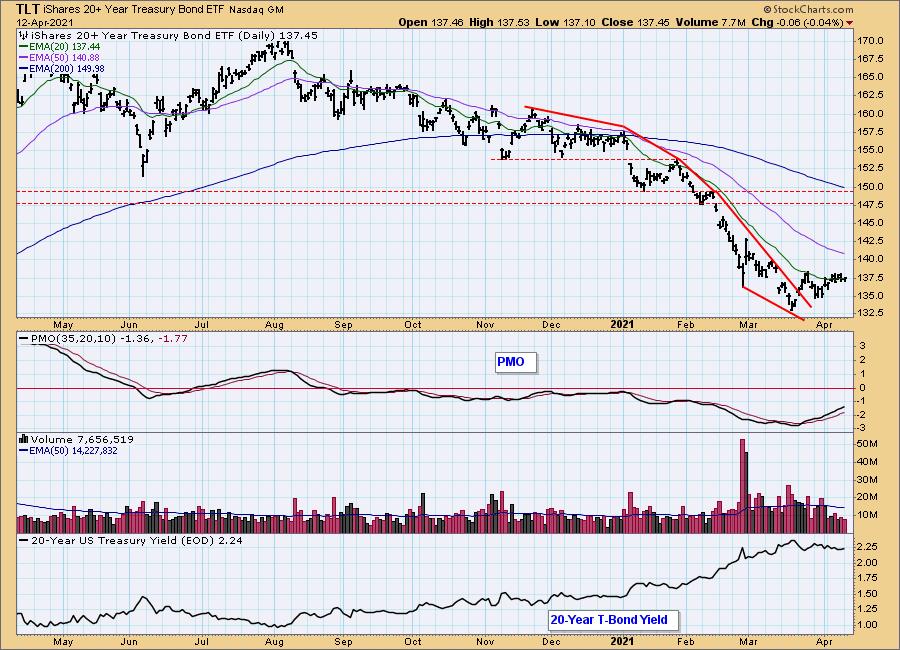Click the blue PMO annotation box
The width and height of the screenshot is (900, 650).
coord(516,362)
